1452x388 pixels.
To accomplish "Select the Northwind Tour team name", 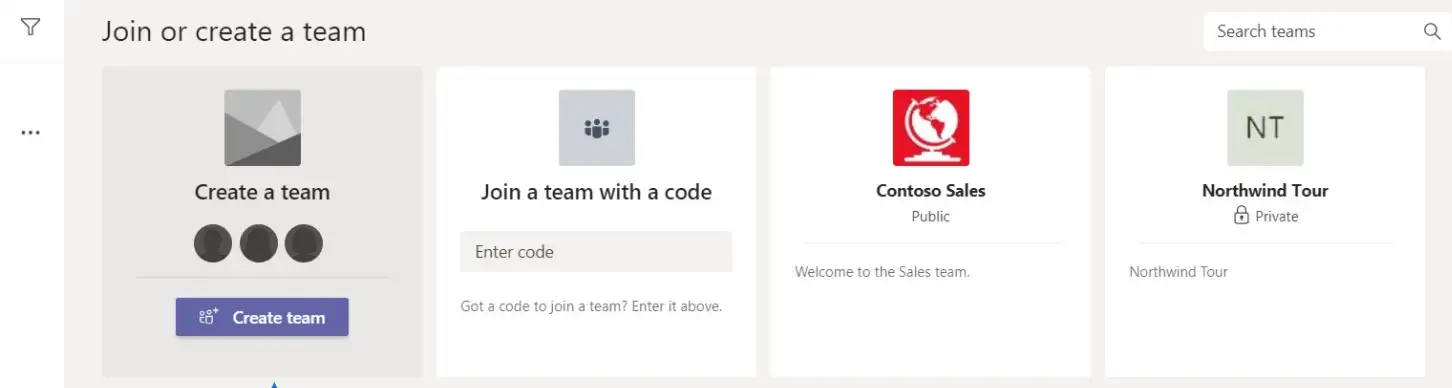I will click(x=1265, y=190).
